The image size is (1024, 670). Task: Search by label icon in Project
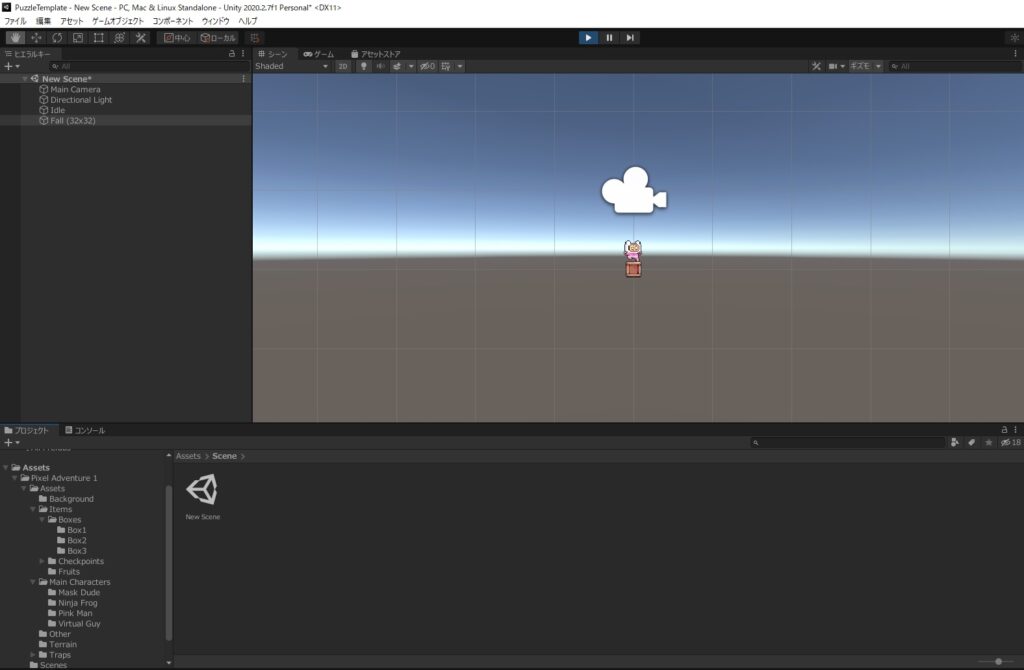tap(972, 442)
